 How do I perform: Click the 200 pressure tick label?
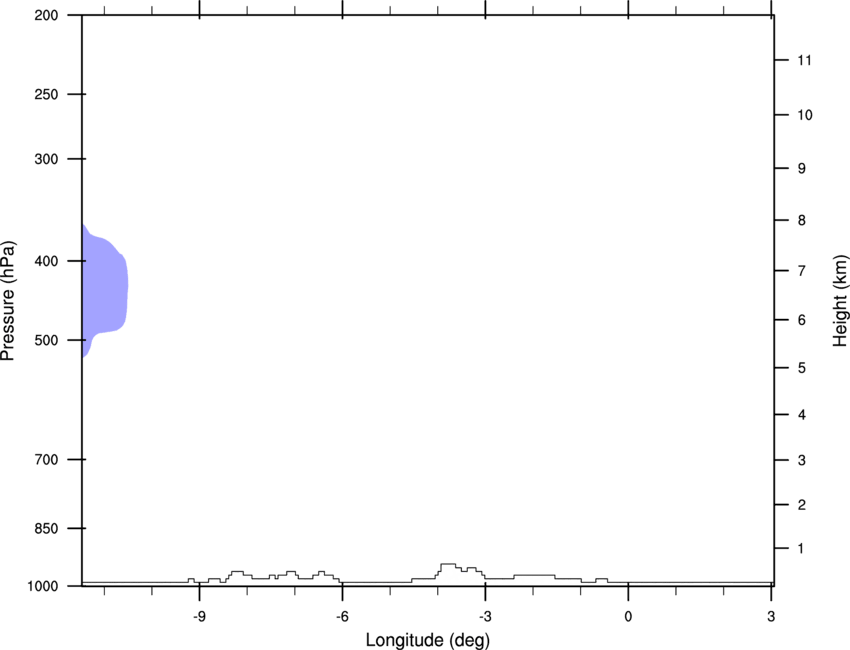pos(46,15)
